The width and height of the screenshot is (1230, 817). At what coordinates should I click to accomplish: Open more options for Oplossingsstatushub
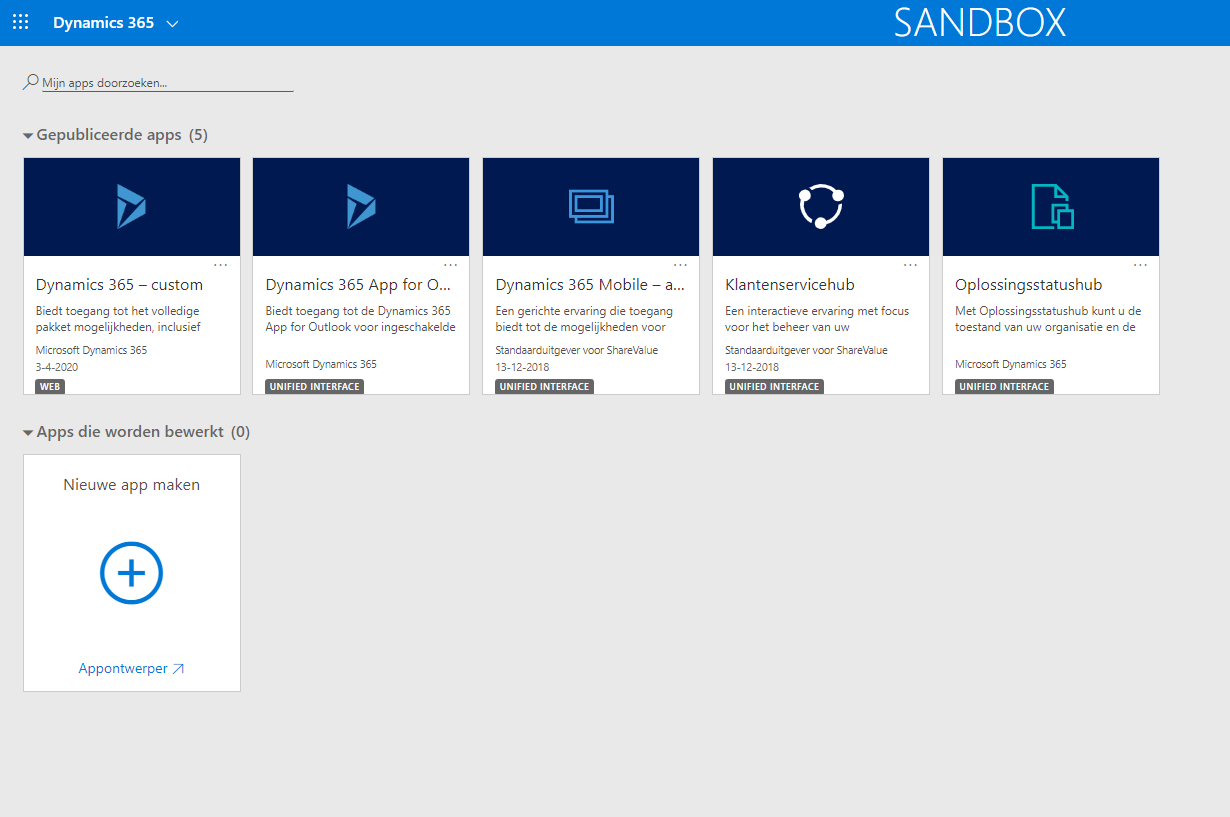coord(1141,265)
